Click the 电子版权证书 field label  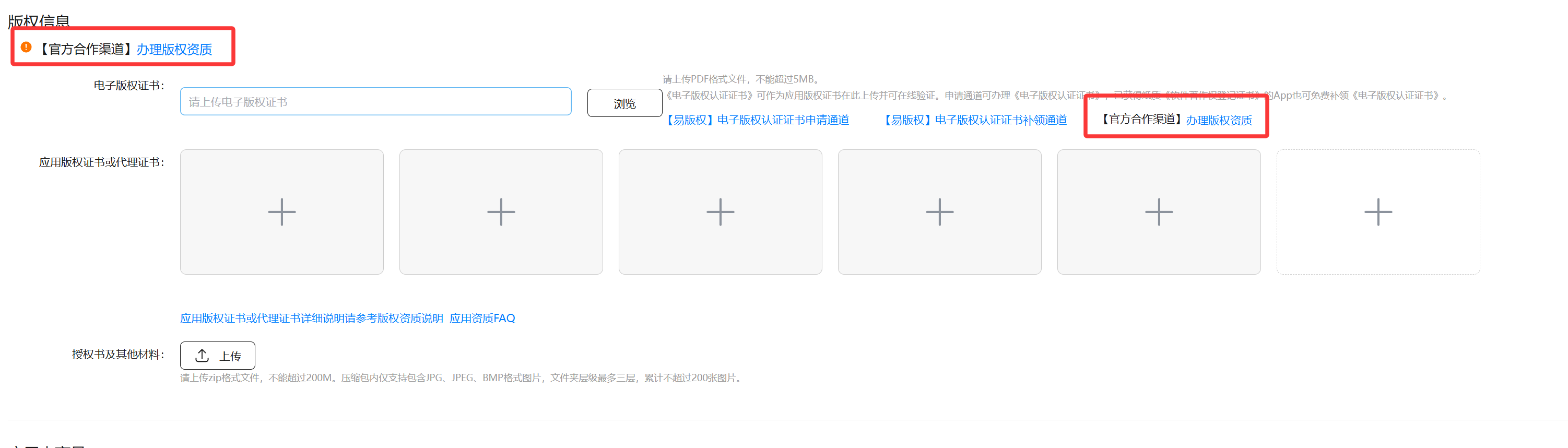128,85
